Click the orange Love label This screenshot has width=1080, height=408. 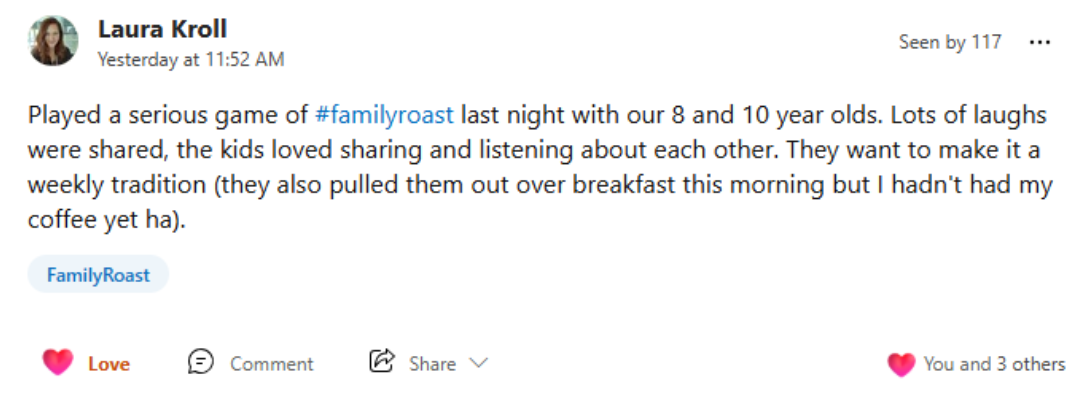(x=109, y=364)
